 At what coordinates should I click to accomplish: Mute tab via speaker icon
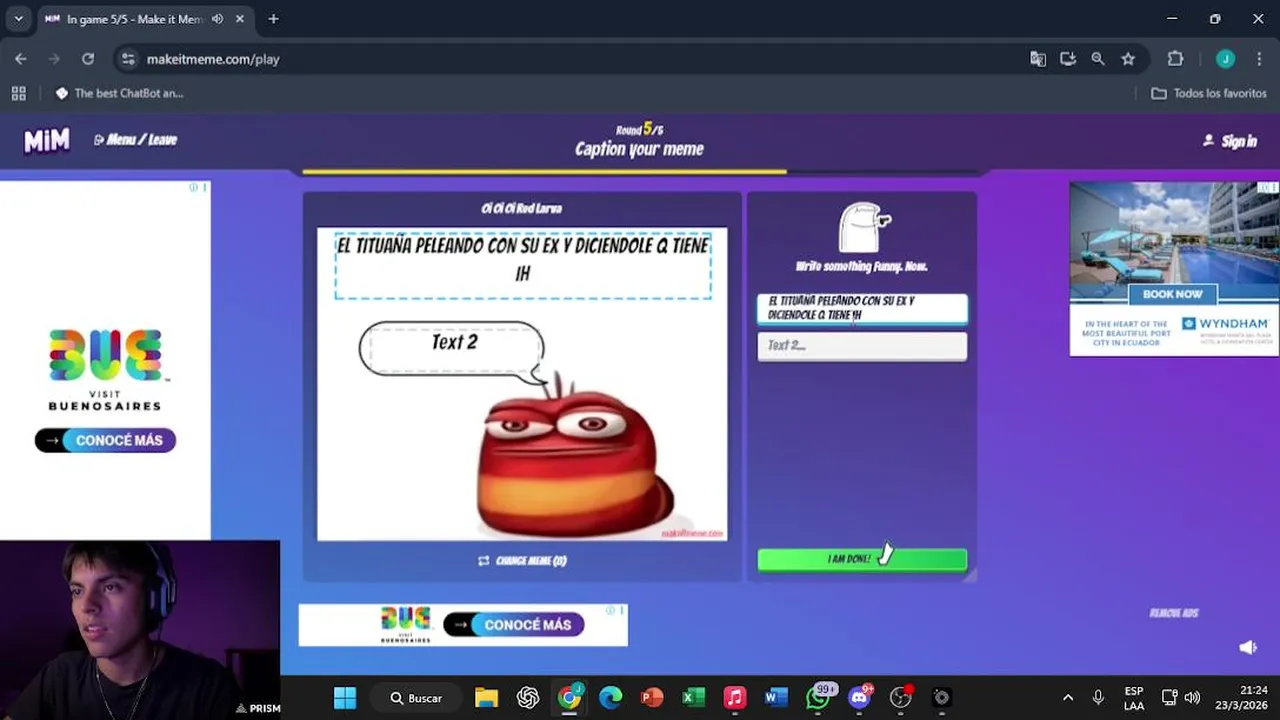(x=217, y=19)
